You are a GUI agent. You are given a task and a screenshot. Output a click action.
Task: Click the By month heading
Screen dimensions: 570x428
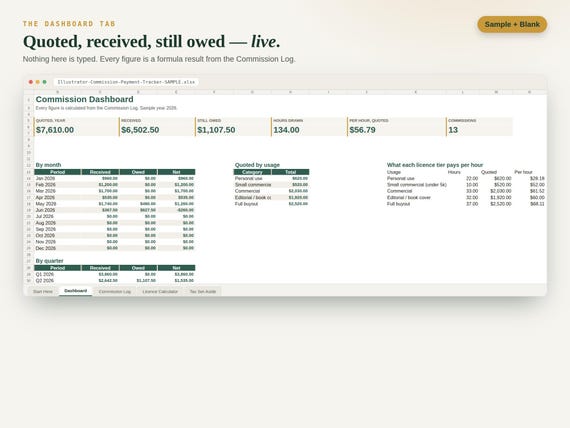click(48, 165)
